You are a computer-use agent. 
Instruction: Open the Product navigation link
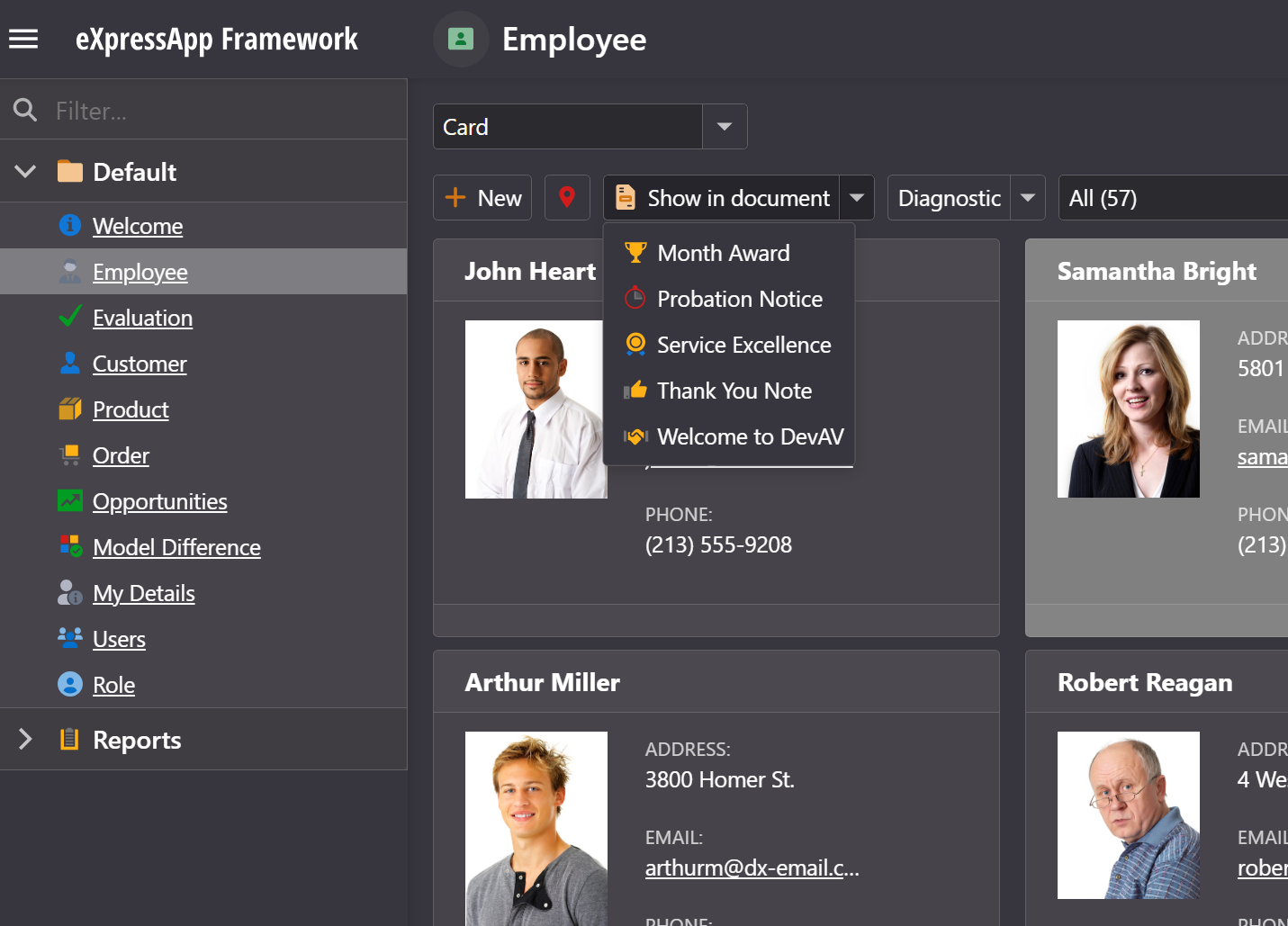coord(131,409)
